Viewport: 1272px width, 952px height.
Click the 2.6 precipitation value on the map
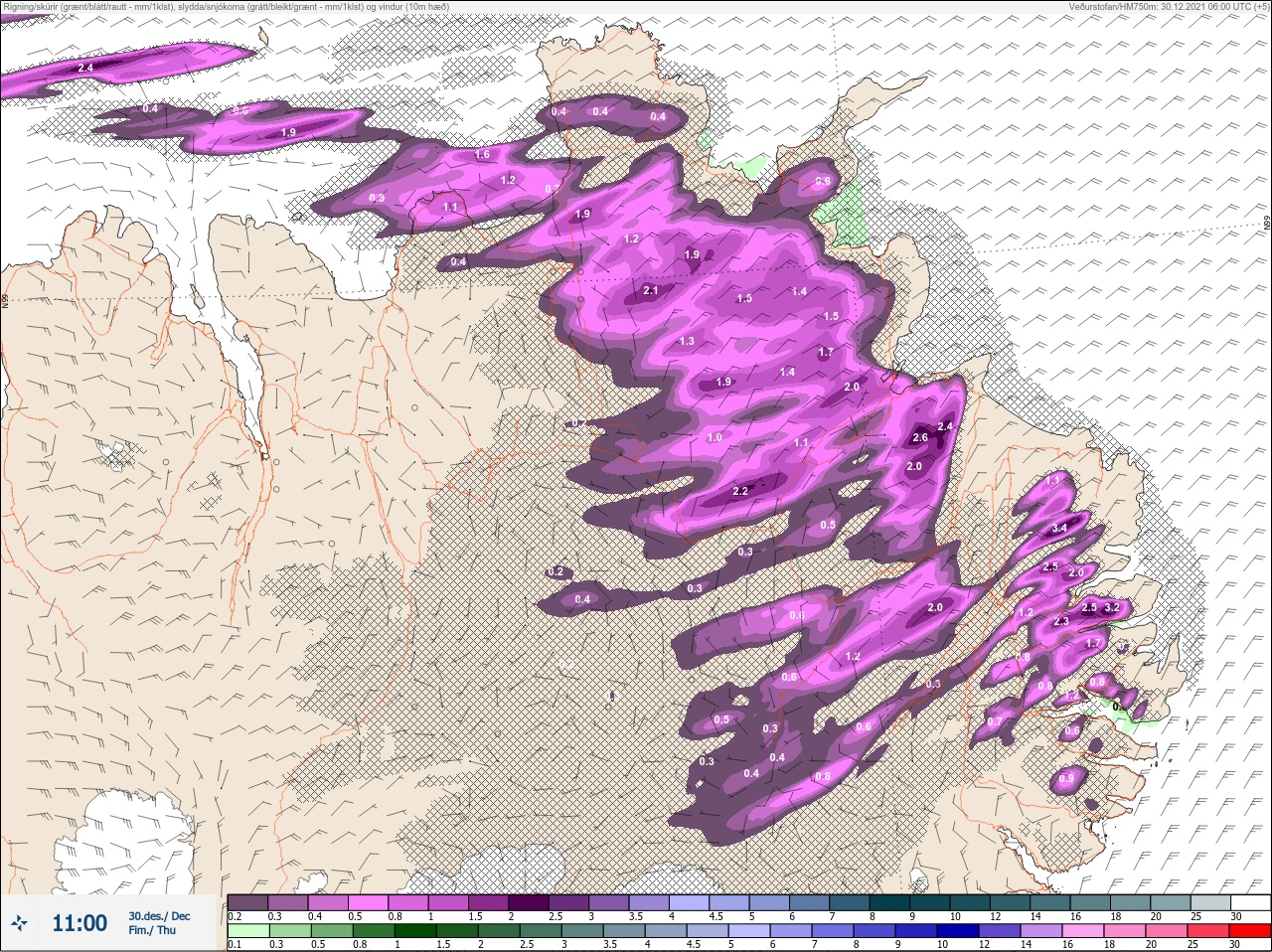click(920, 438)
